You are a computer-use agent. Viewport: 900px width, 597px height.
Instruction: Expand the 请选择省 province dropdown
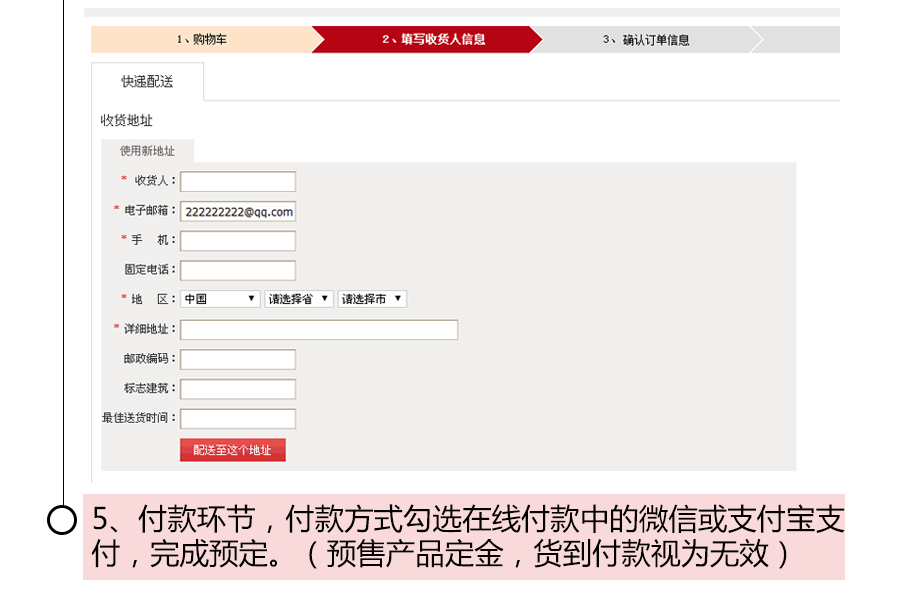pos(299,299)
